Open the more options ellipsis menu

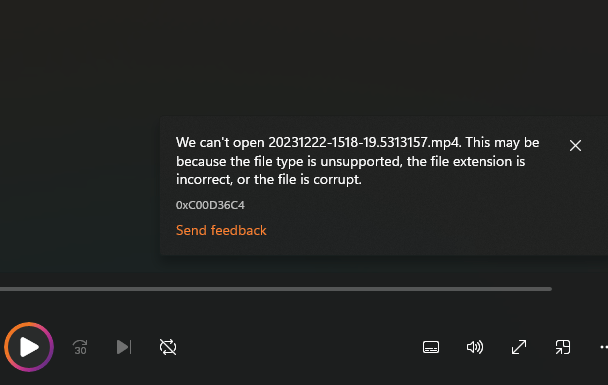tap(604, 347)
